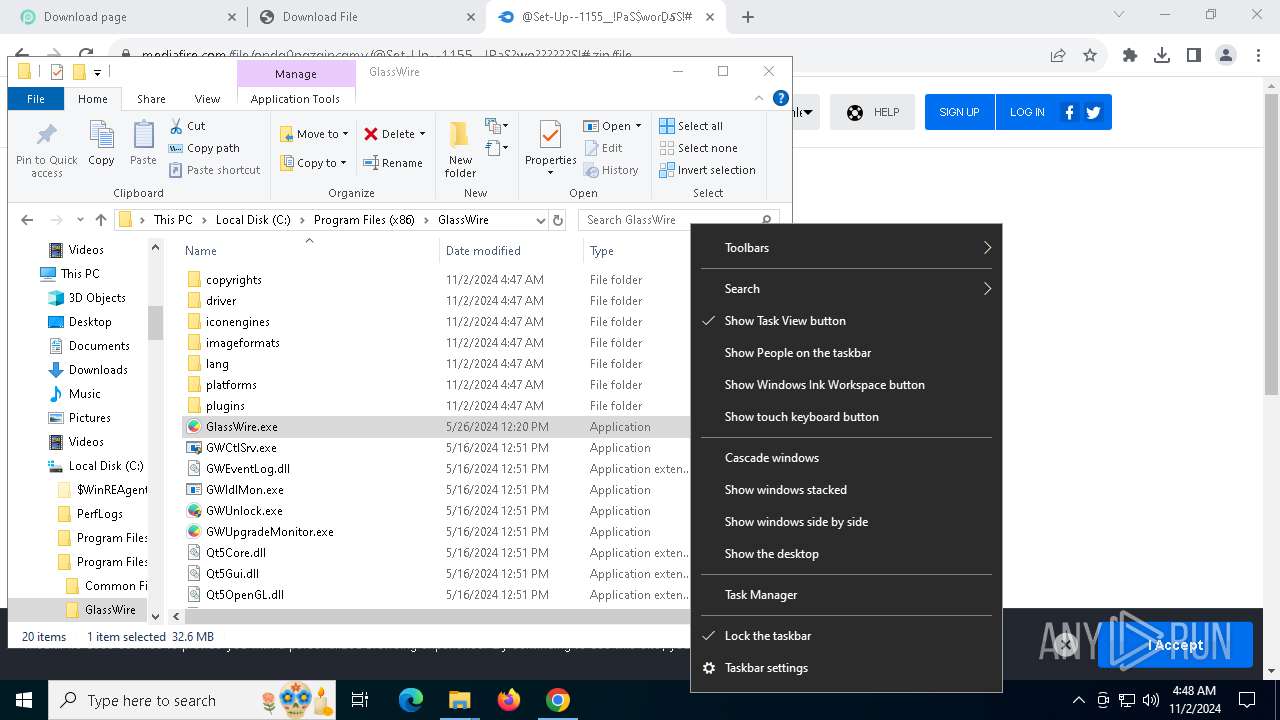Expand Toolbars submenu
Screen dimensions: 1280x720
[846, 248]
